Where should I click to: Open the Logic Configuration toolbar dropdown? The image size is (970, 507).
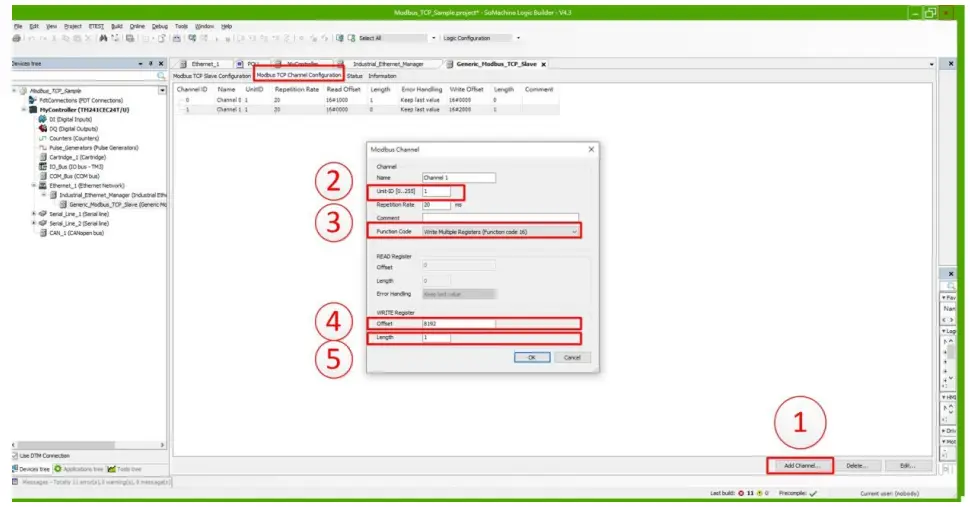click(518, 38)
